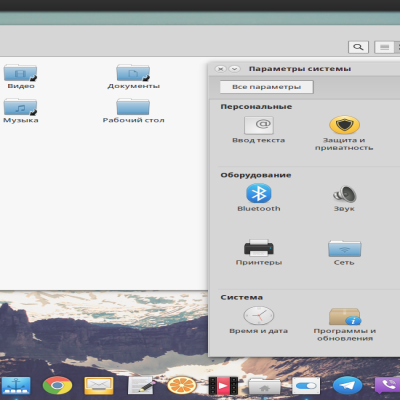Click the Все параметры button
The width and height of the screenshot is (400, 400).
tap(266, 87)
